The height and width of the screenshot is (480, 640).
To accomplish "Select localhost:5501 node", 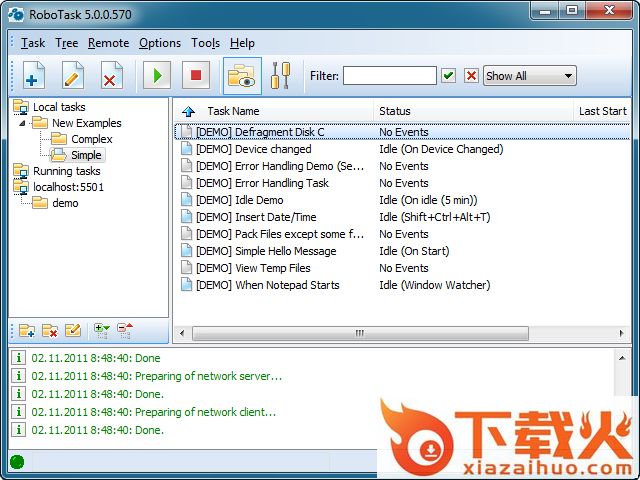I will (x=69, y=187).
